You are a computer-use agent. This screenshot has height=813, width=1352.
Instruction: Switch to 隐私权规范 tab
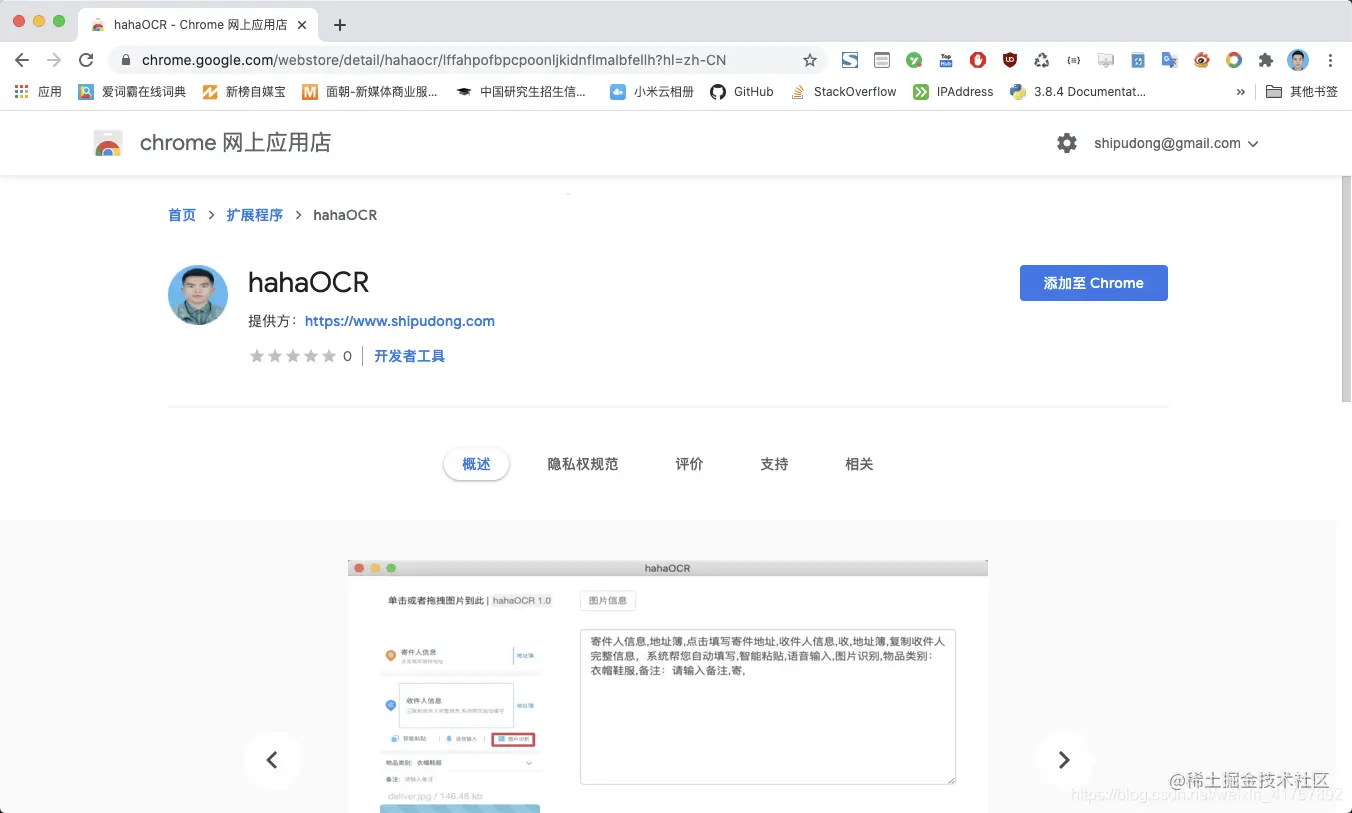tap(583, 464)
